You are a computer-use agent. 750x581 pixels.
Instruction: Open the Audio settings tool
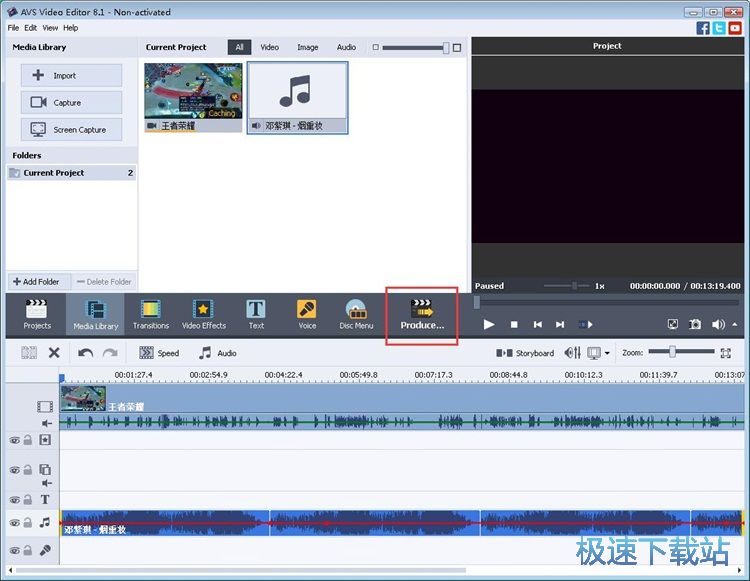[218, 353]
